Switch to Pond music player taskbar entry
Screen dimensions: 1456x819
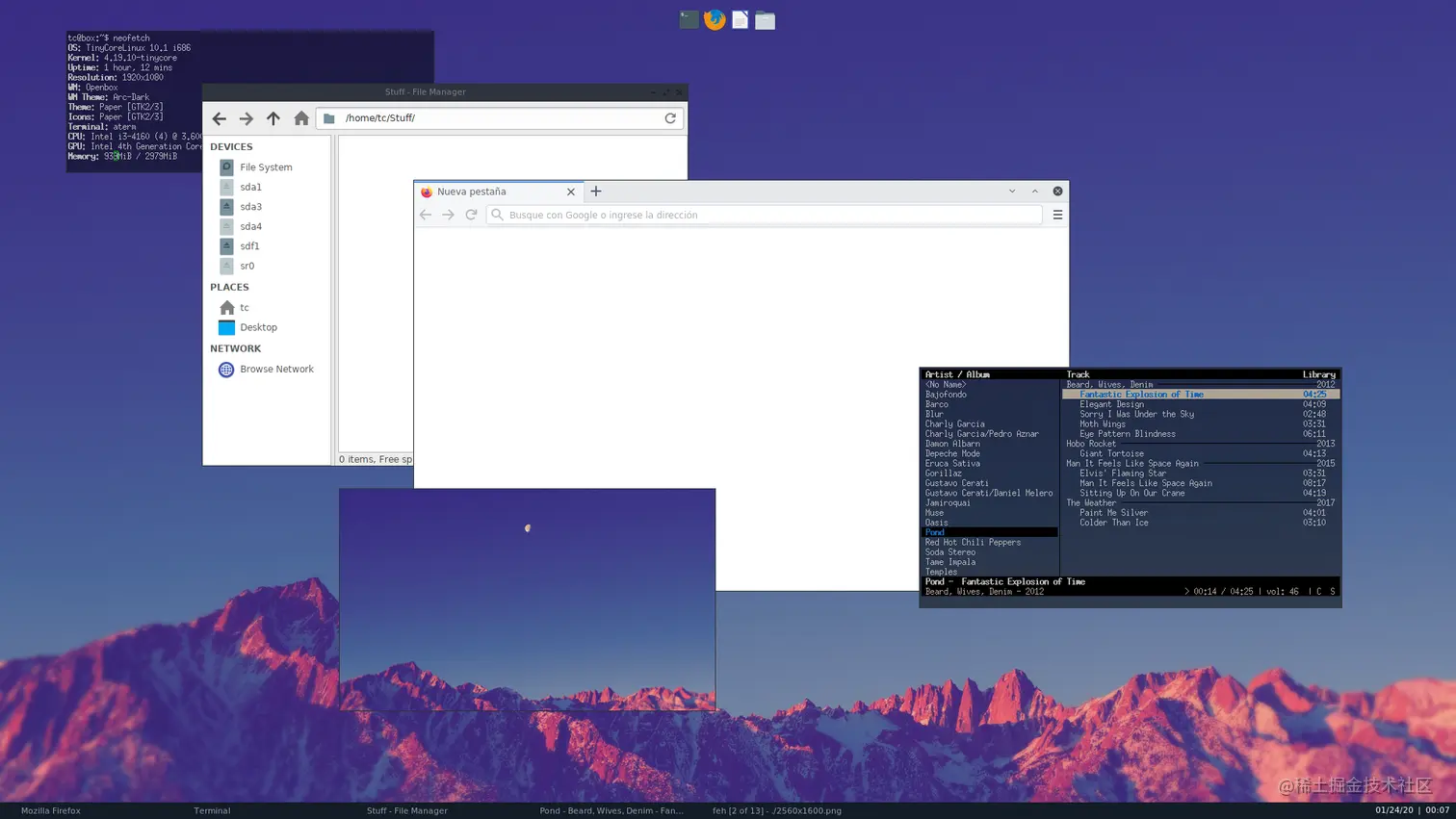coord(611,811)
